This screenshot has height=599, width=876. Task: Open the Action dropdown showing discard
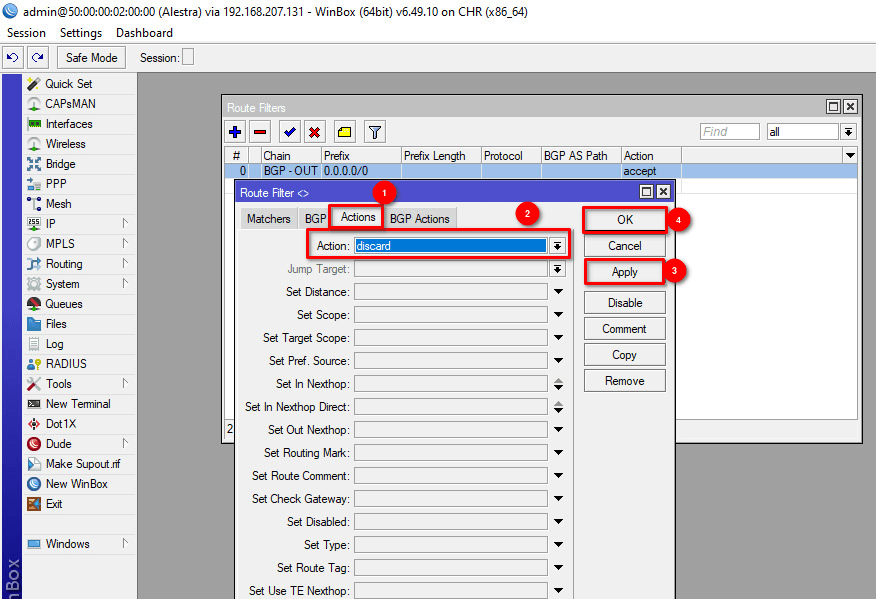[x=558, y=246]
